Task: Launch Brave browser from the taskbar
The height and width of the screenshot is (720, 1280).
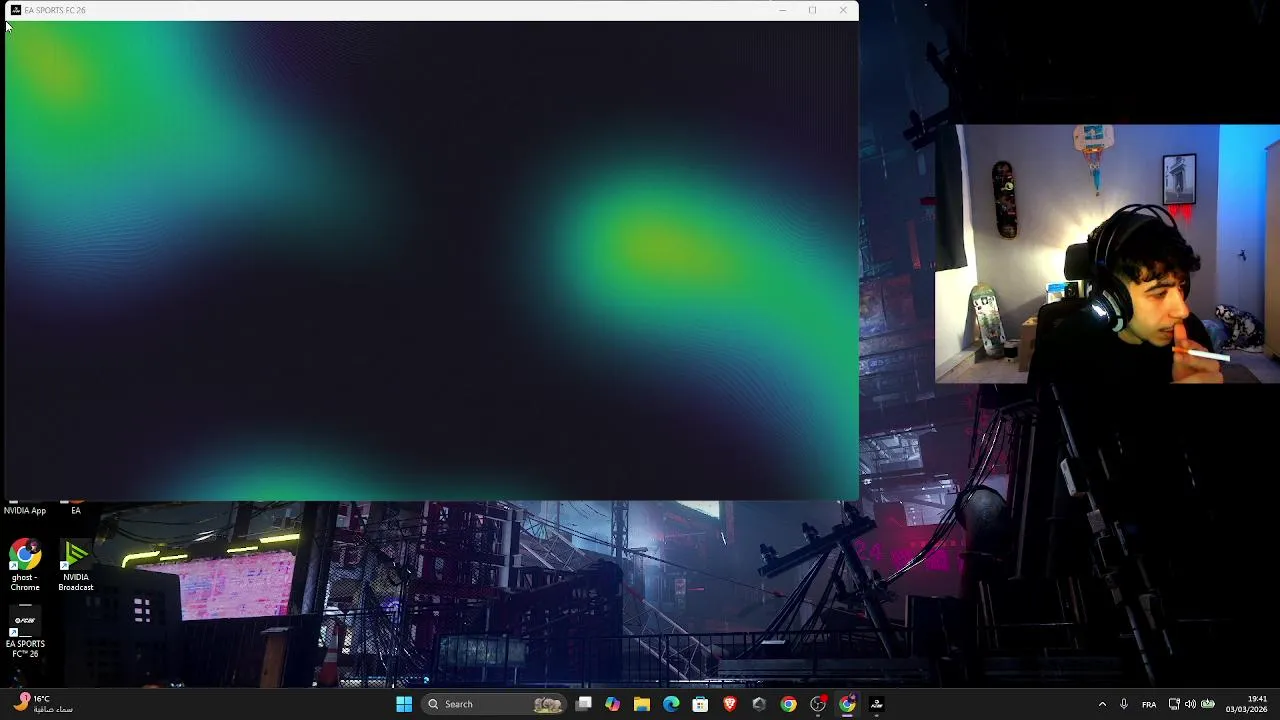Action: tap(730, 704)
